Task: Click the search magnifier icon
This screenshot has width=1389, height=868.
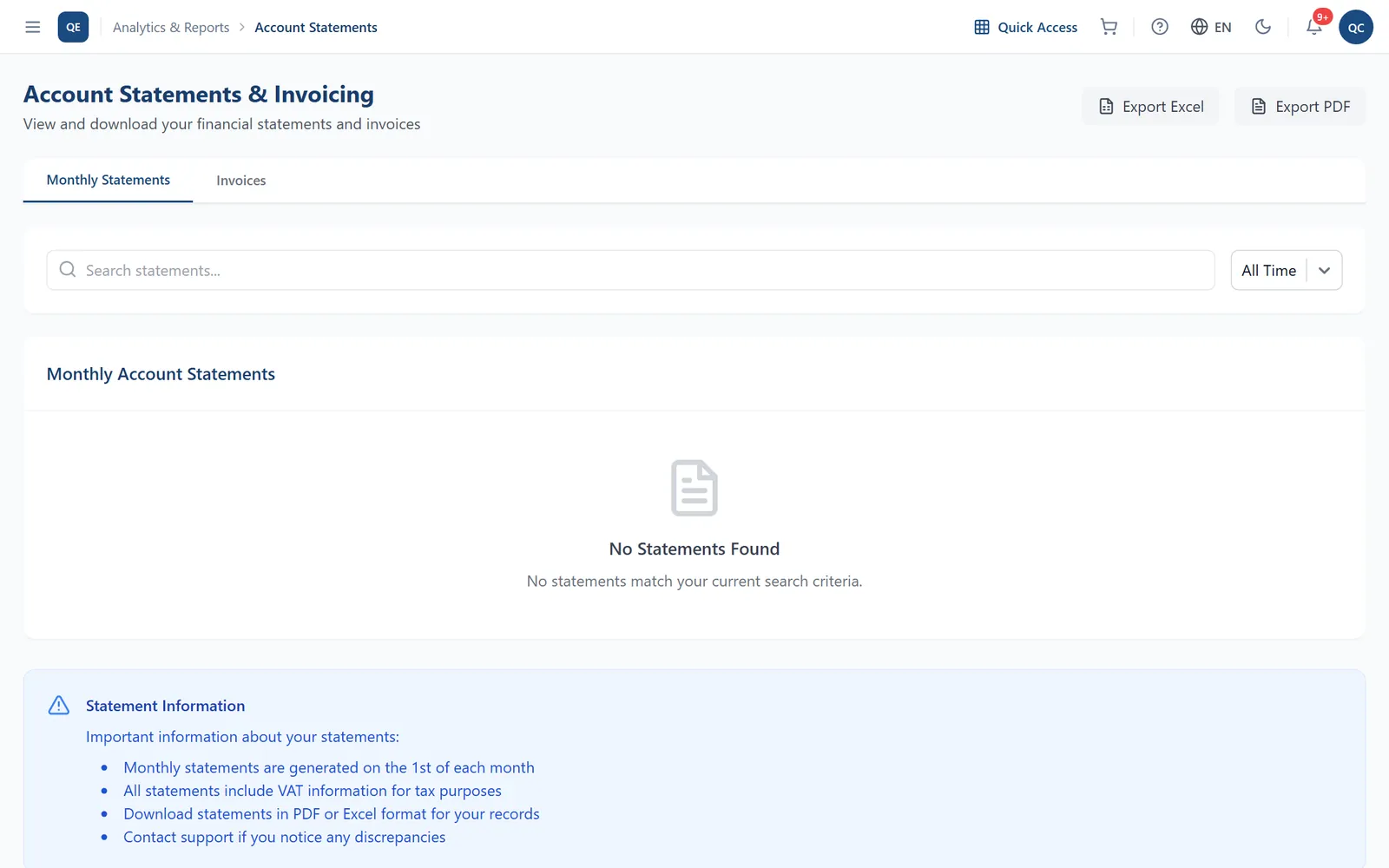Action: [68, 270]
